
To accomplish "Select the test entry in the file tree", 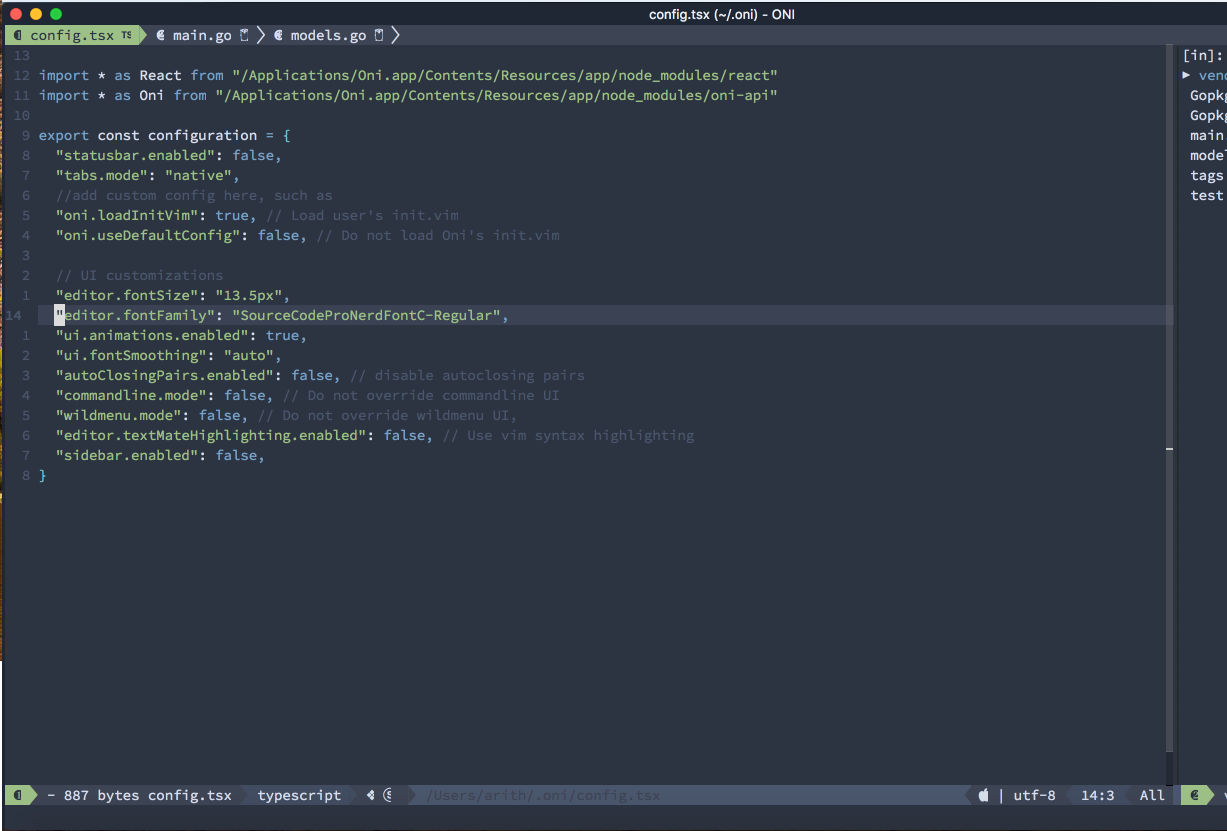I will (1207, 195).
